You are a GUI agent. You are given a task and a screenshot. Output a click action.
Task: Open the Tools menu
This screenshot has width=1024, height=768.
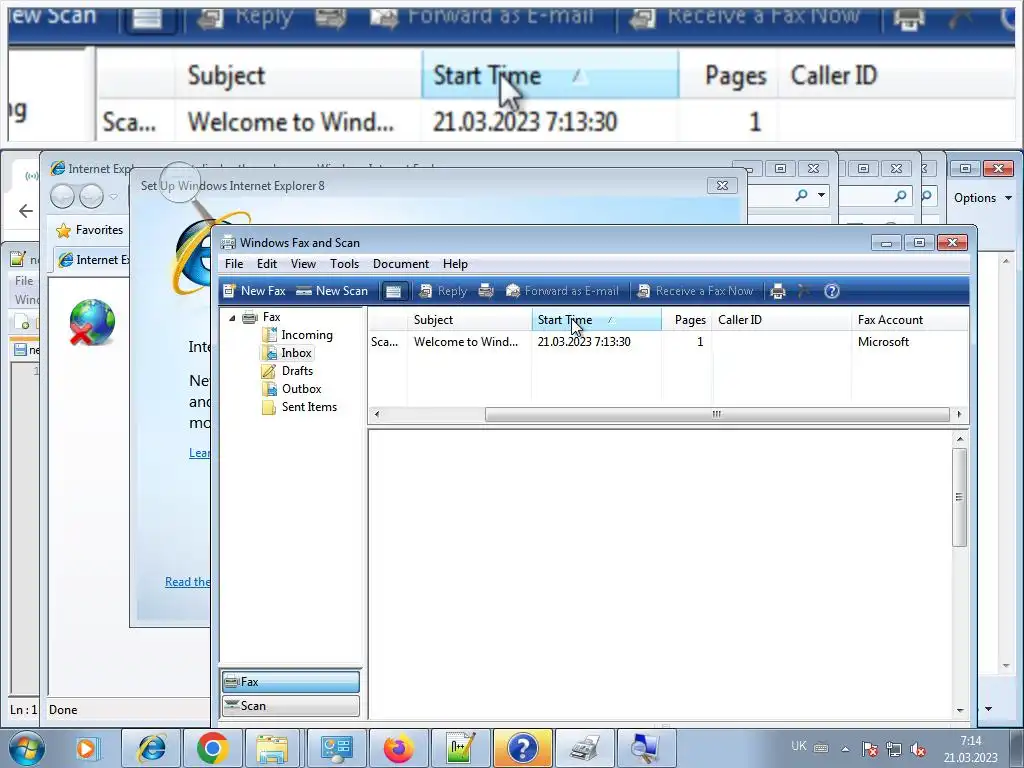coord(344,264)
